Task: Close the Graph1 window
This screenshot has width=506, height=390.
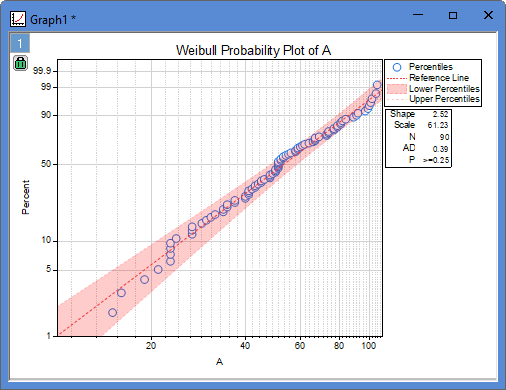Action: [488, 15]
